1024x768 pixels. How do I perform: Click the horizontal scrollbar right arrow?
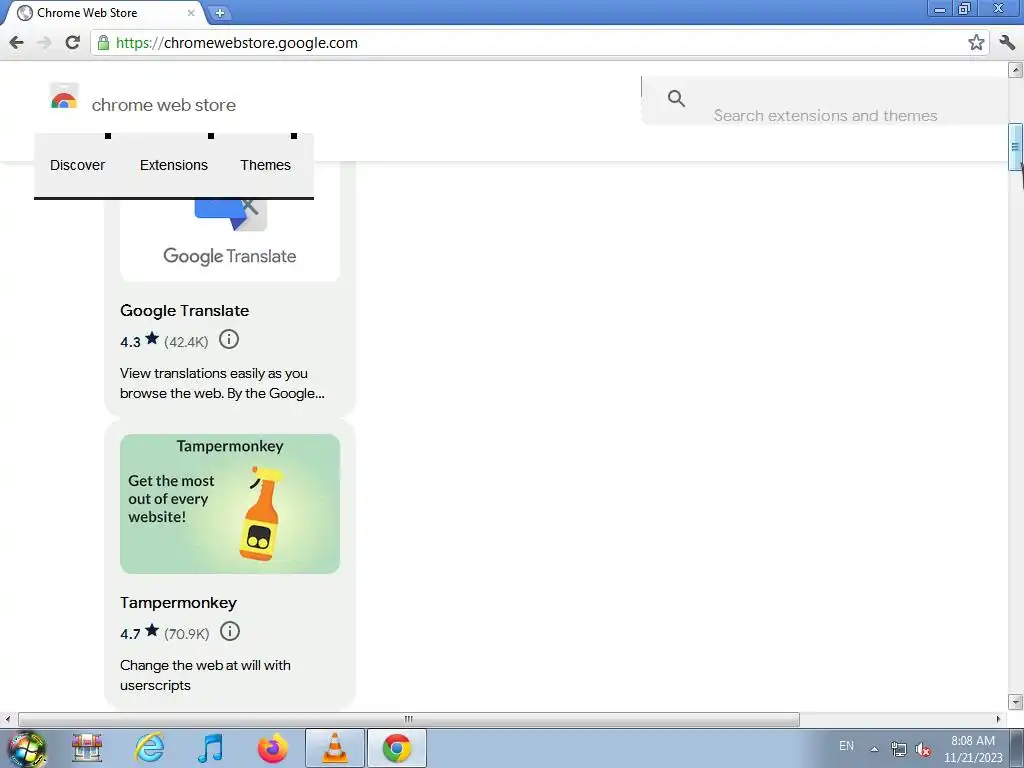coord(998,719)
